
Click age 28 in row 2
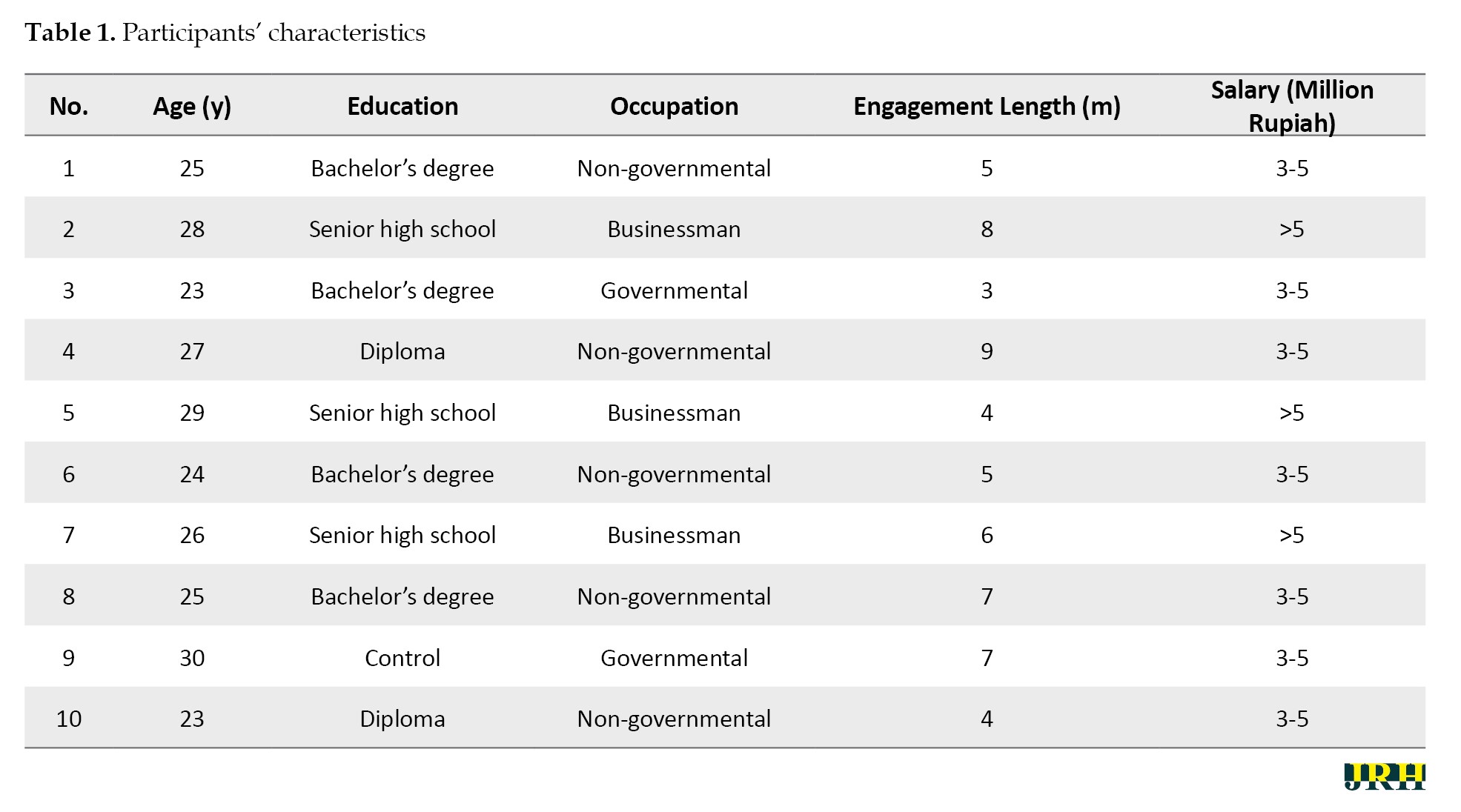tap(192, 229)
